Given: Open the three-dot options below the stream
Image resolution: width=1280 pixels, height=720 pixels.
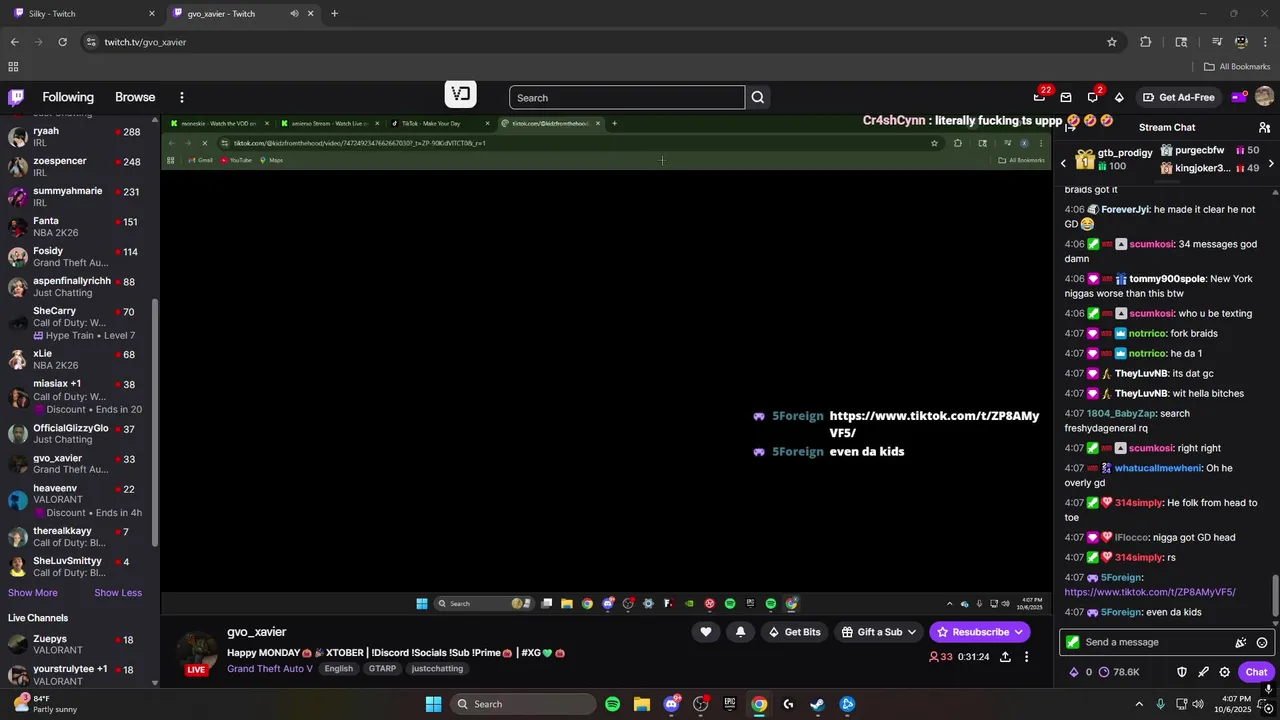Looking at the screenshot, I should tap(1026, 657).
